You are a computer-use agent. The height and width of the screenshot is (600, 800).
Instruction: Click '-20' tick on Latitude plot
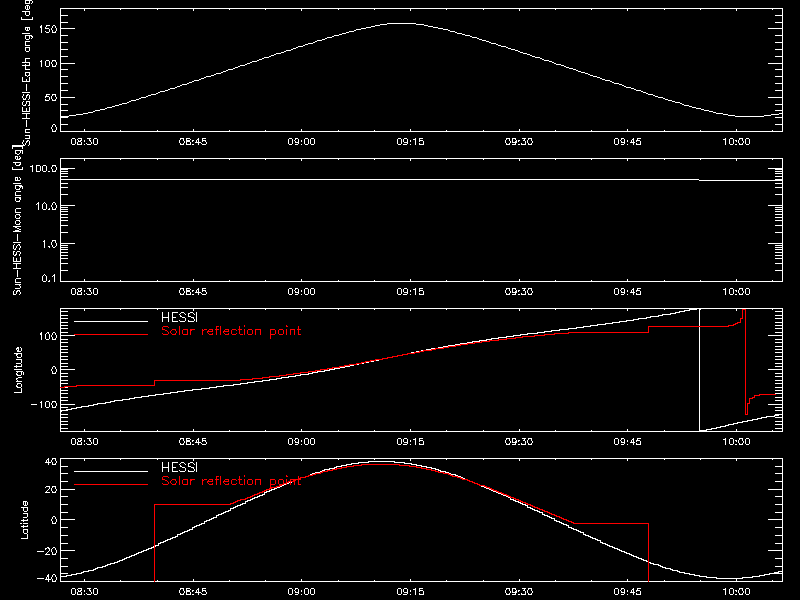click(47, 551)
